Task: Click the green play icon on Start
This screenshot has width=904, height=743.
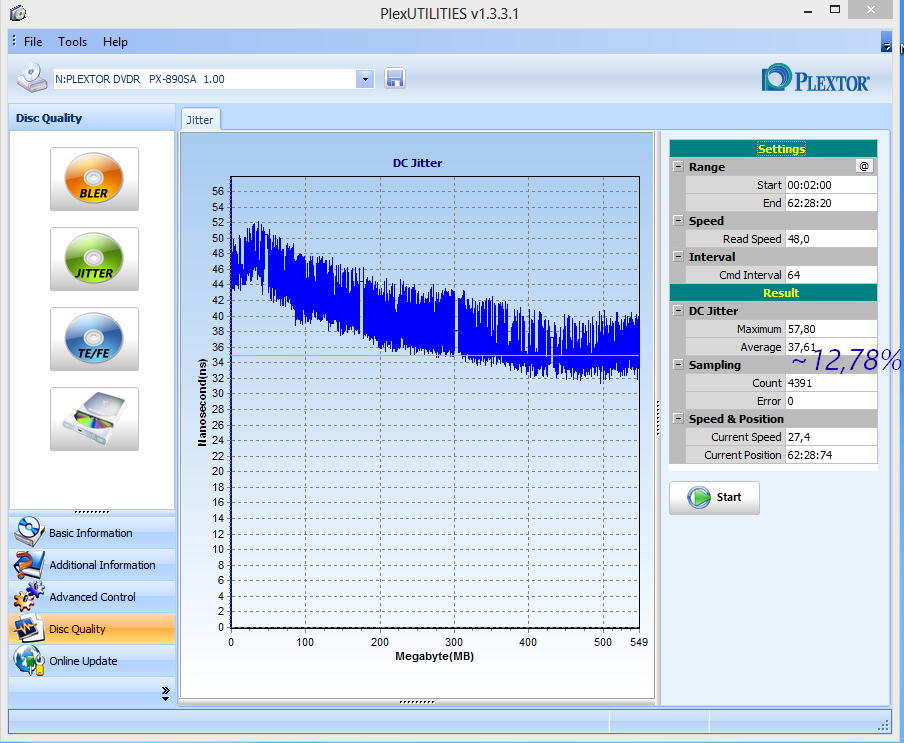Action: 699,497
